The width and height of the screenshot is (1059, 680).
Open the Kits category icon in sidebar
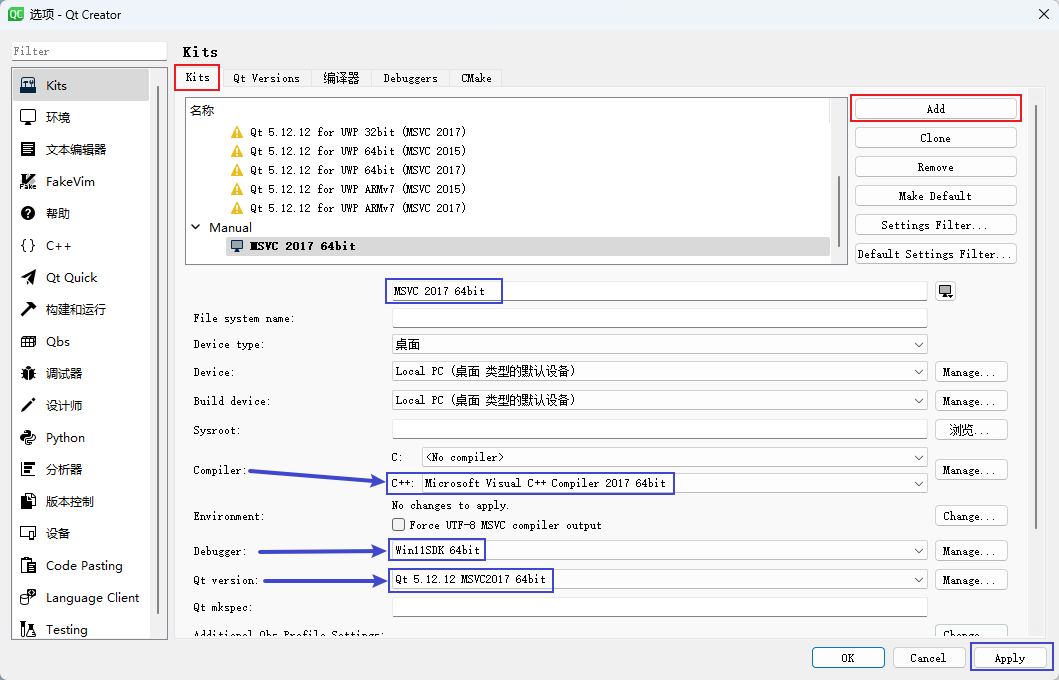(x=28, y=86)
